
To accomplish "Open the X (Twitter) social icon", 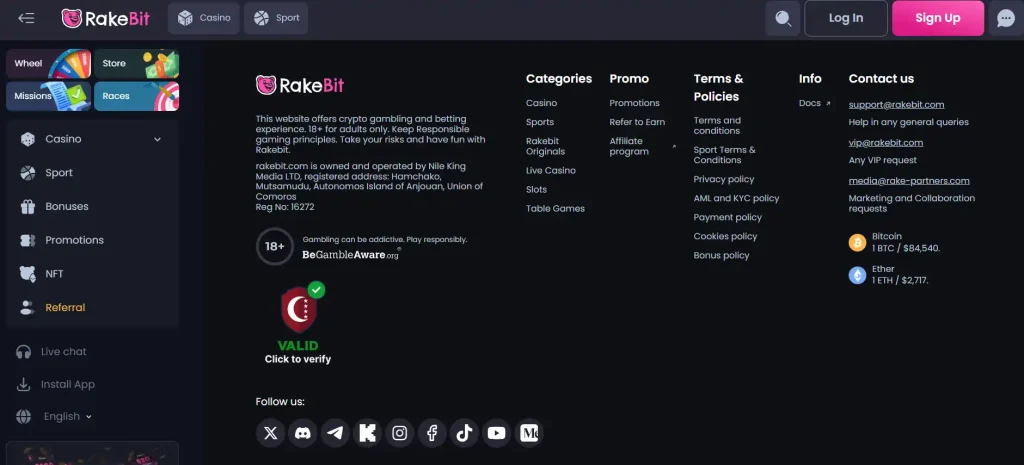I will [x=270, y=433].
